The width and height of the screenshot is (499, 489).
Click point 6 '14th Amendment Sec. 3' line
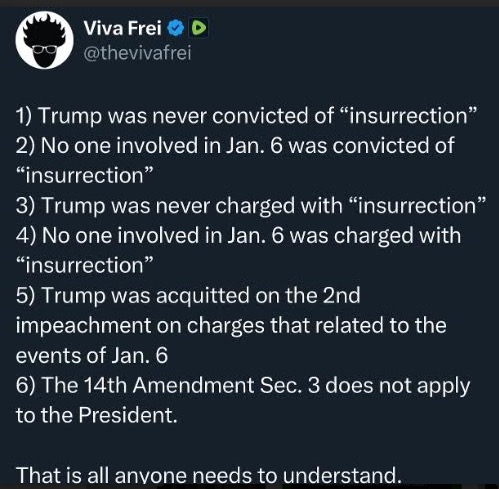pos(243,386)
